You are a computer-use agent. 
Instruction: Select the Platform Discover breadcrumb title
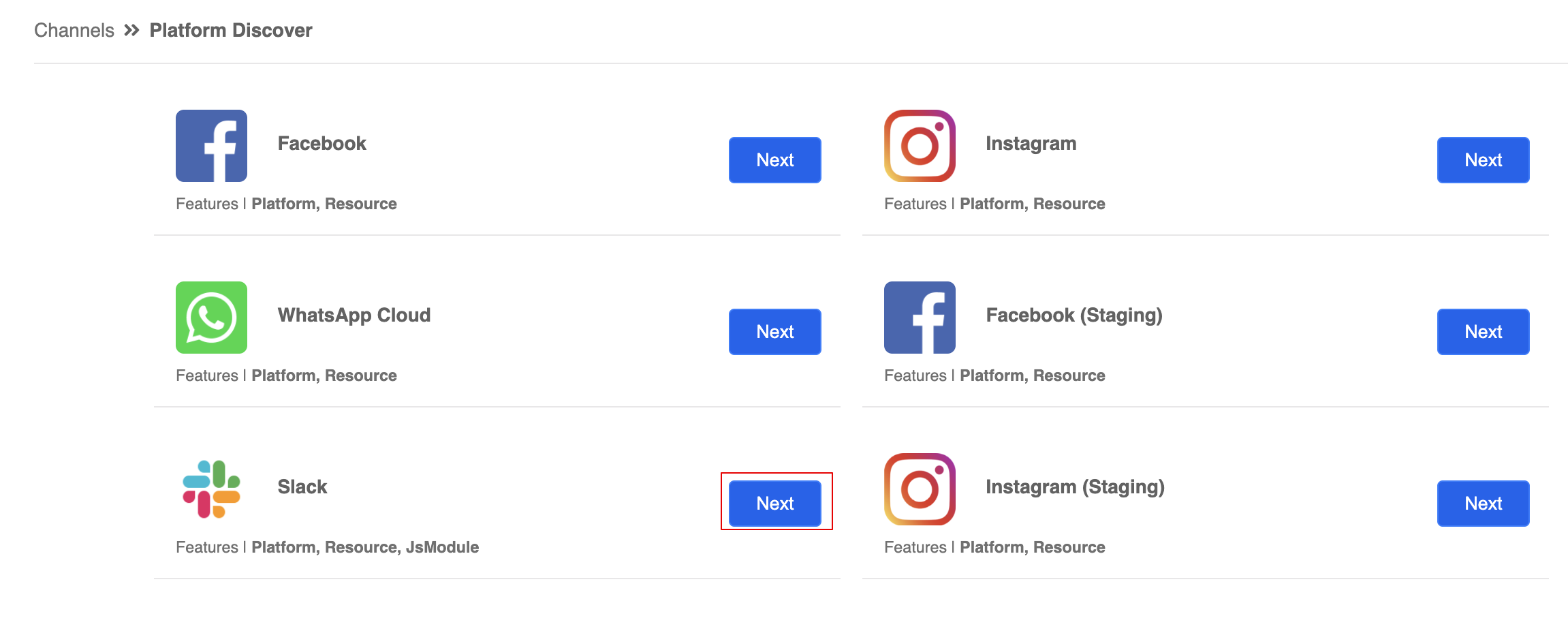[231, 30]
